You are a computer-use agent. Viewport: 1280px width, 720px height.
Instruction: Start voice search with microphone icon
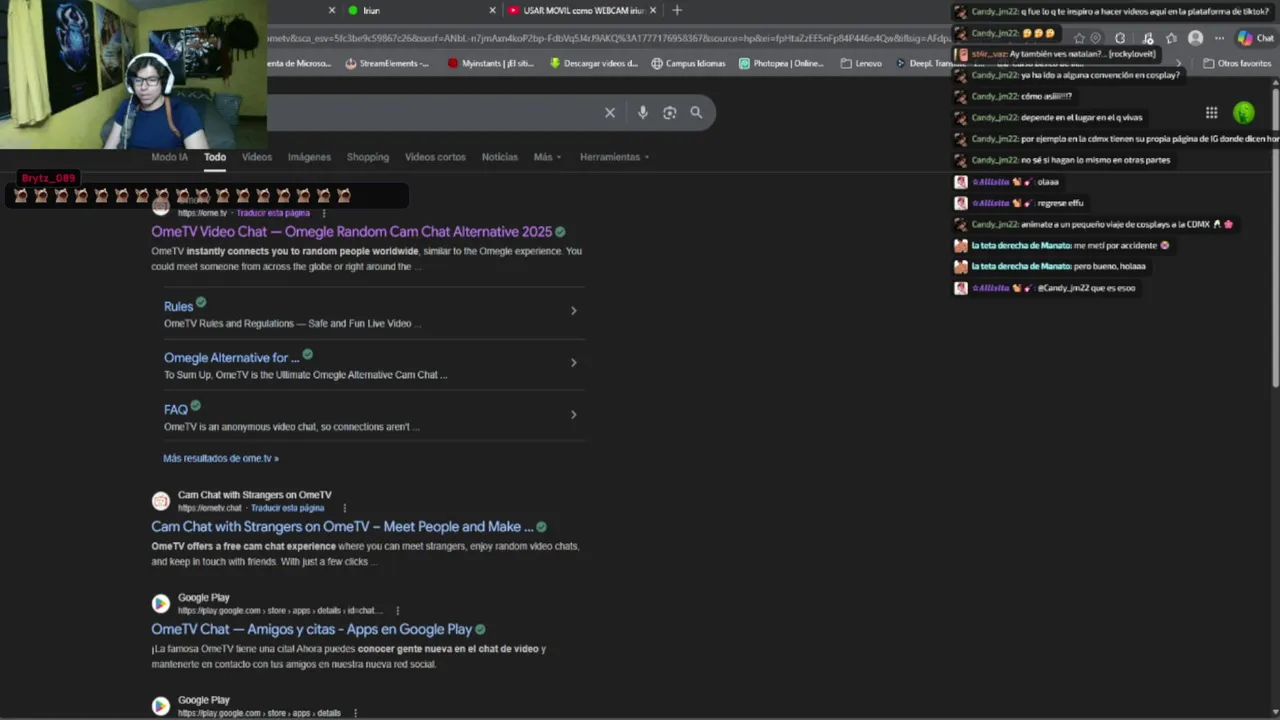tap(643, 113)
